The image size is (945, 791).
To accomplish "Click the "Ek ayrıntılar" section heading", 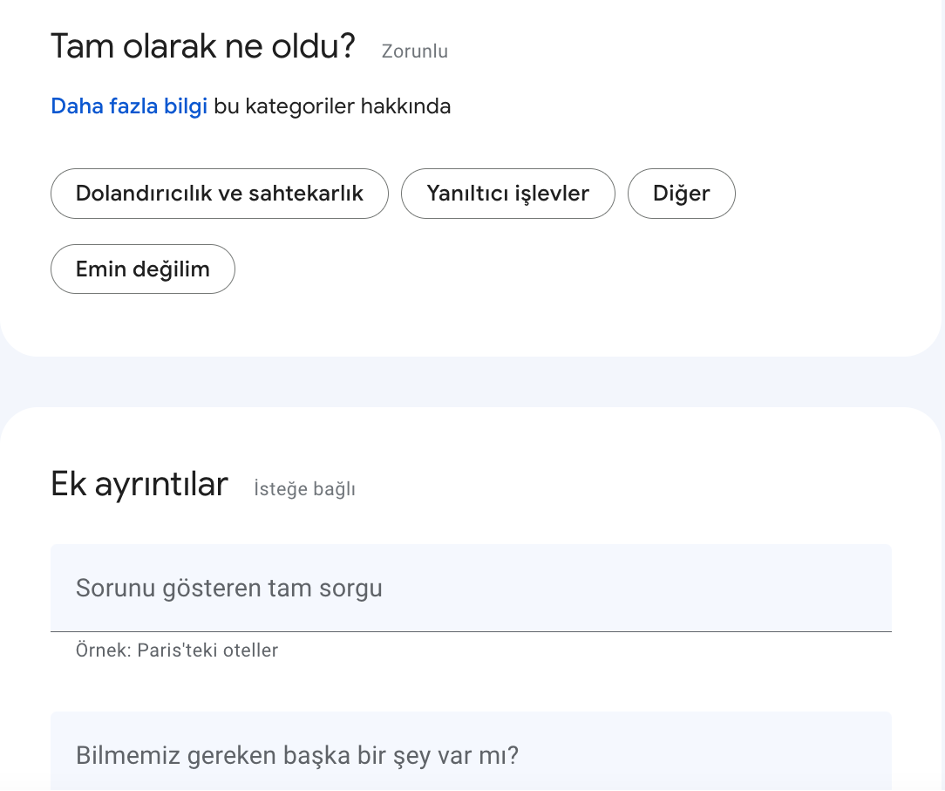I will point(138,484).
